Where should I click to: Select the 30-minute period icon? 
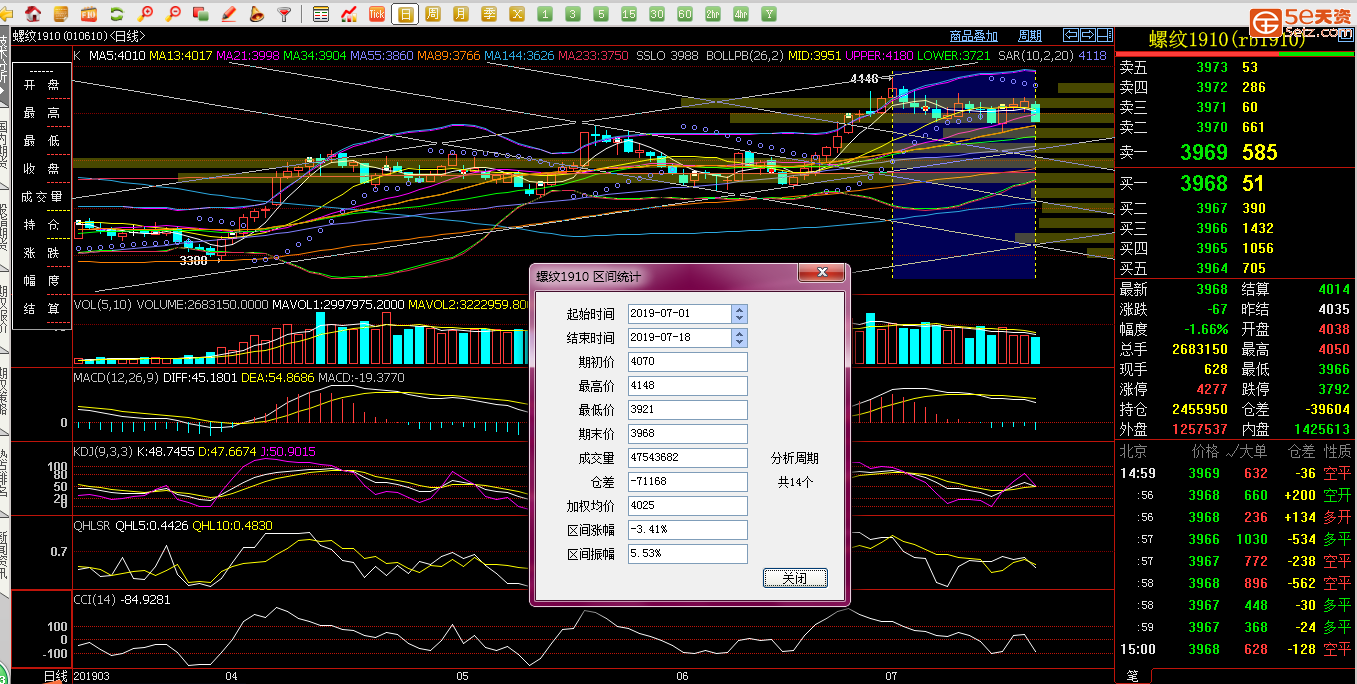[x=657, y=14]
